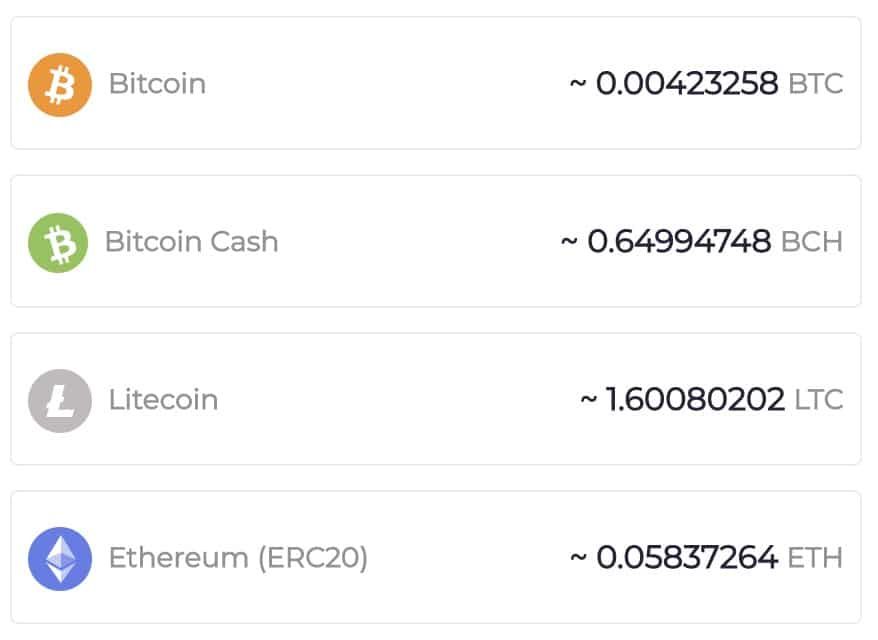The width and height of the screenshot is (878, 640).
Task: Select the Bitcoin name label
Action: coord(157,84)
